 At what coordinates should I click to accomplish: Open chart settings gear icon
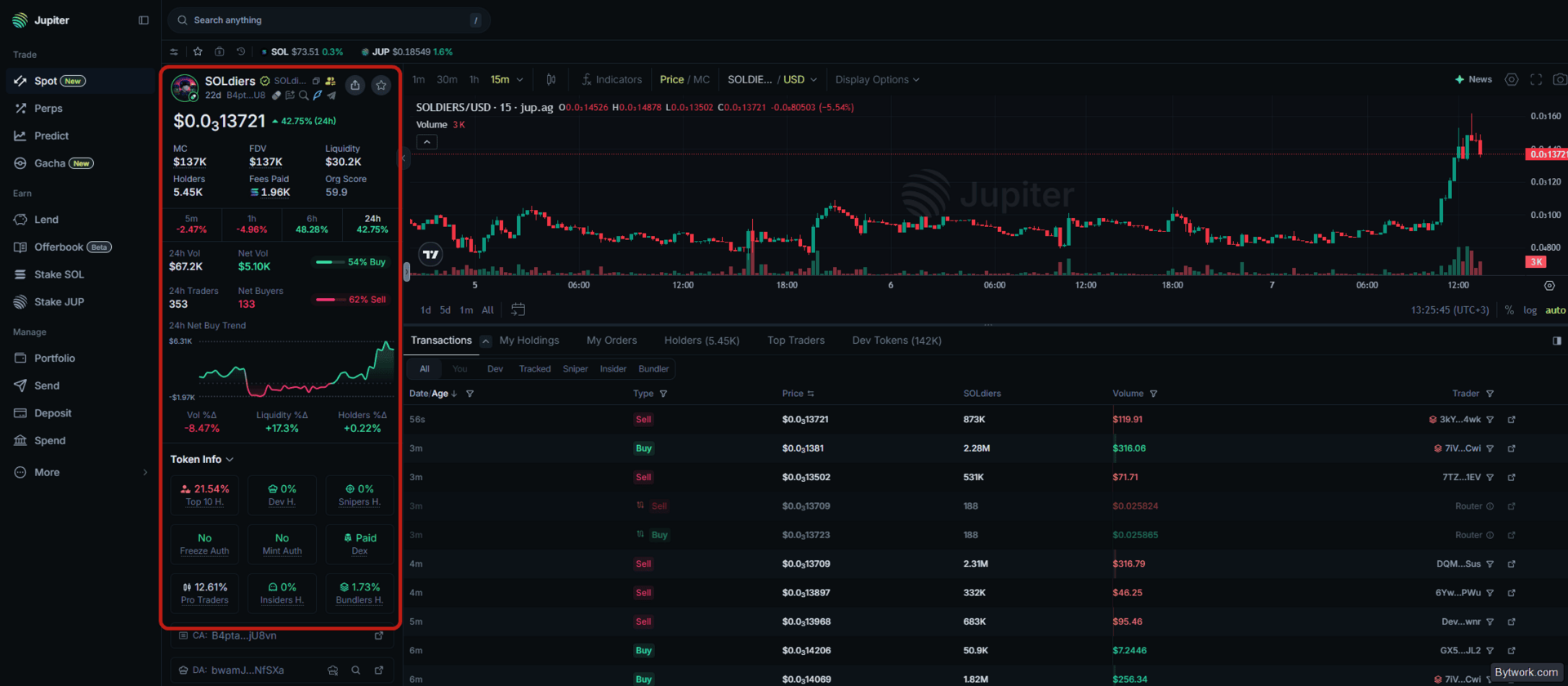click(1512, 79)
